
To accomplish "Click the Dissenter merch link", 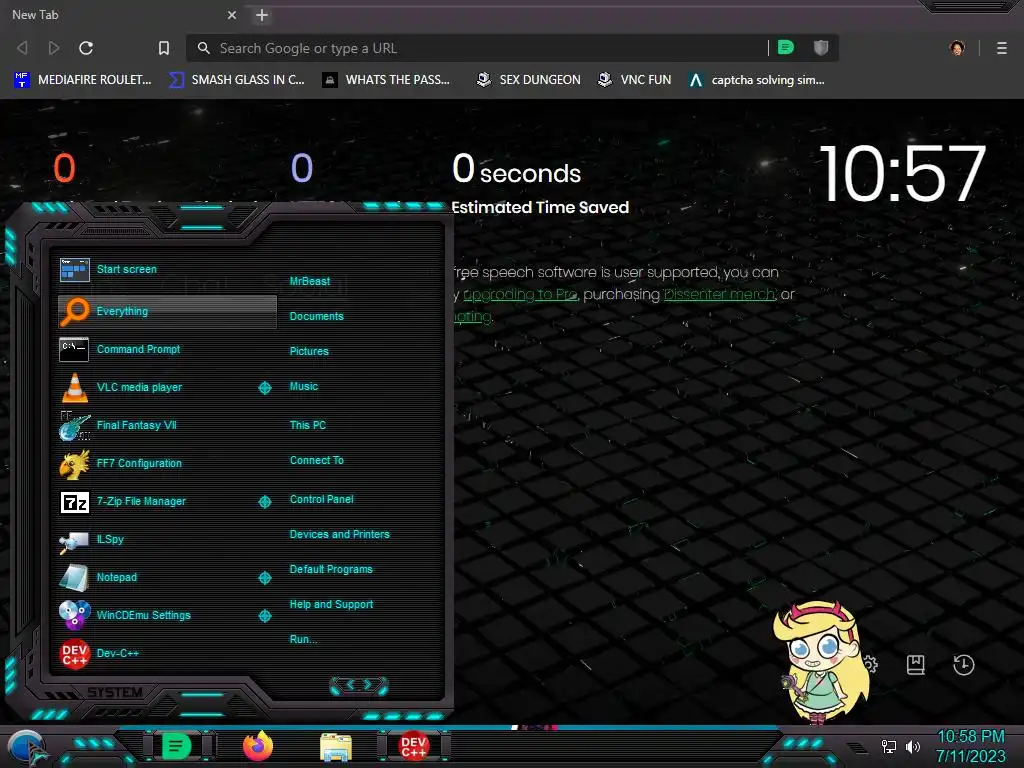I will click(x=720, y=295).
